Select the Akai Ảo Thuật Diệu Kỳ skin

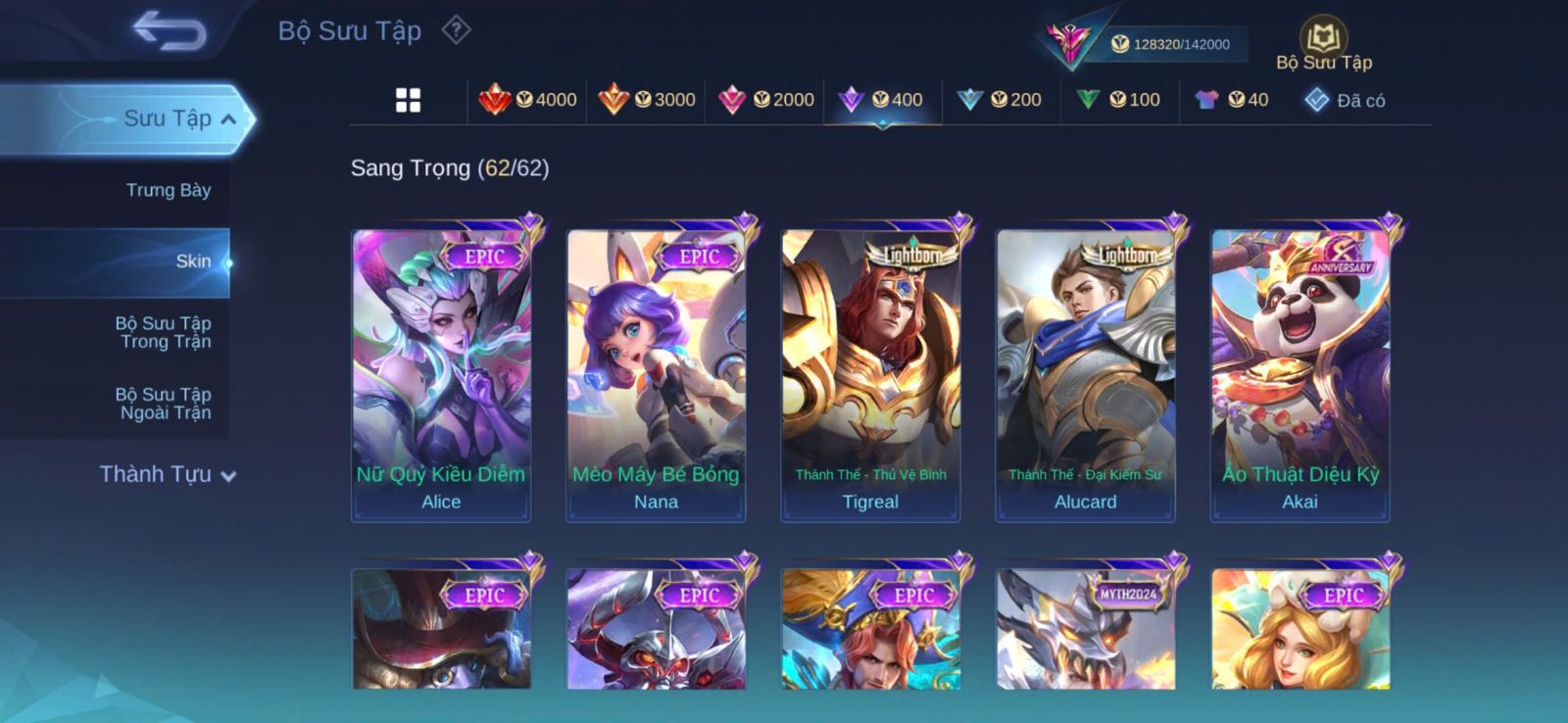pos(1300,375)
